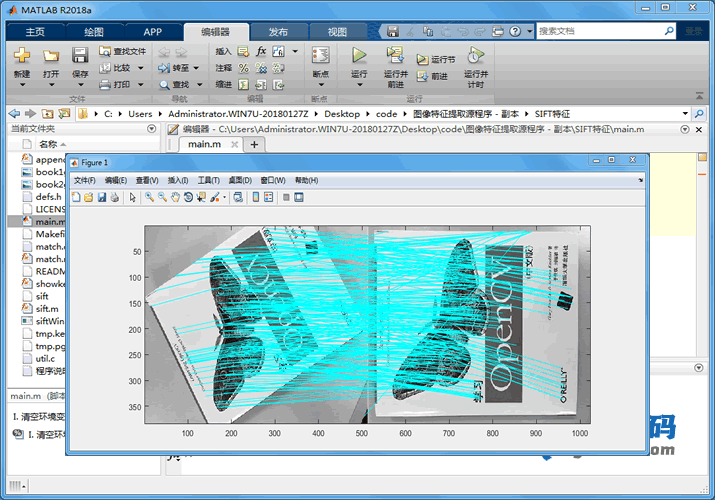Click the green Run (运行) arrow
Screen dimensions: 715x500
[359, 55]
